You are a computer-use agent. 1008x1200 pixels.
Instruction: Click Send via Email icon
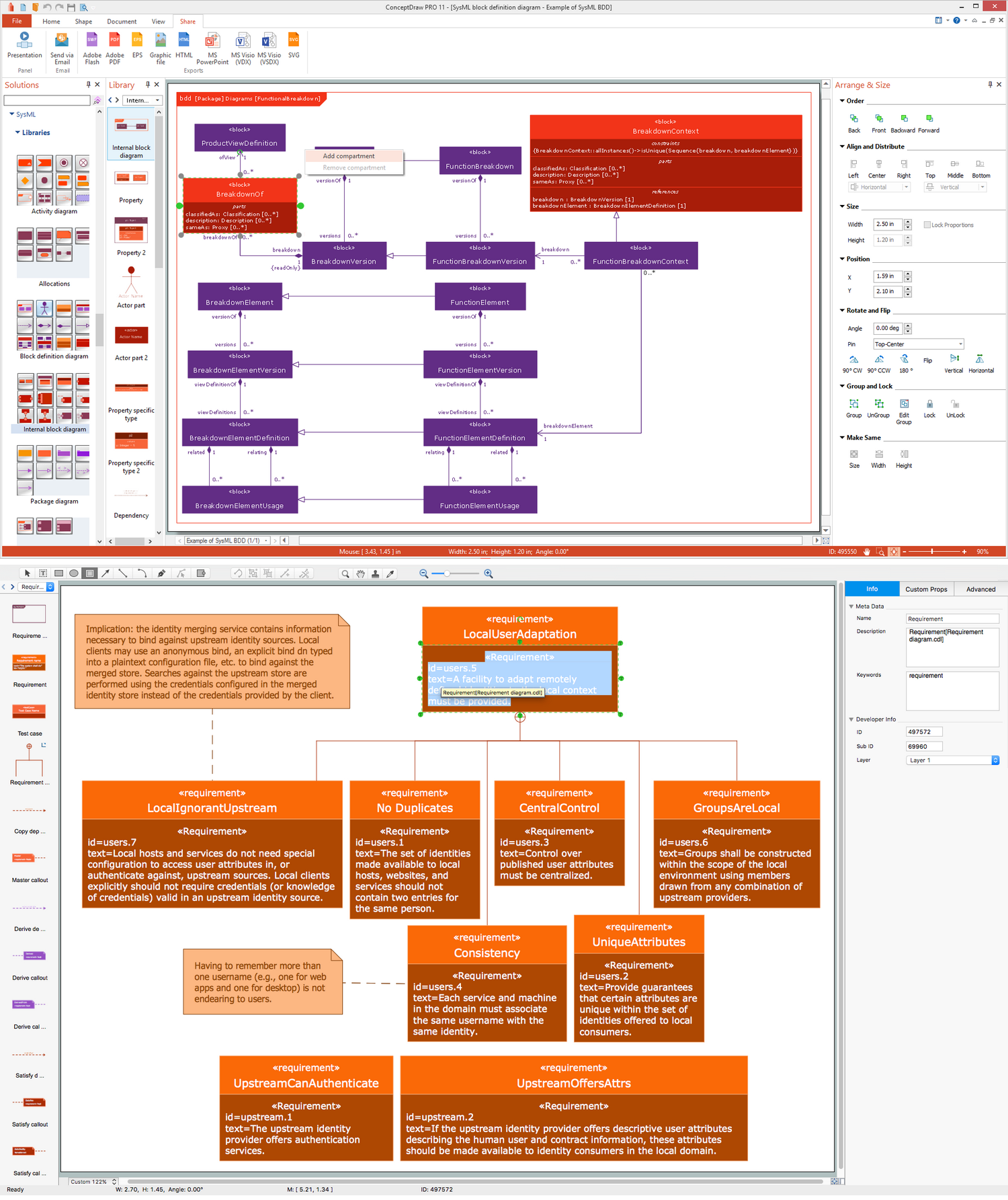pos(62,48)
